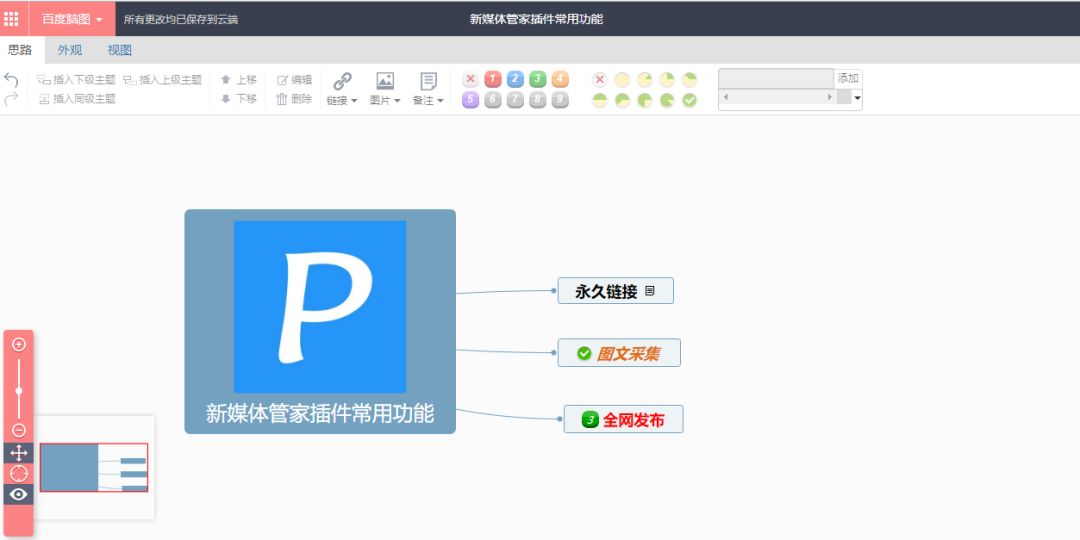Click the undo arrow icon
1080x540 pixels.
pos(11,80)
